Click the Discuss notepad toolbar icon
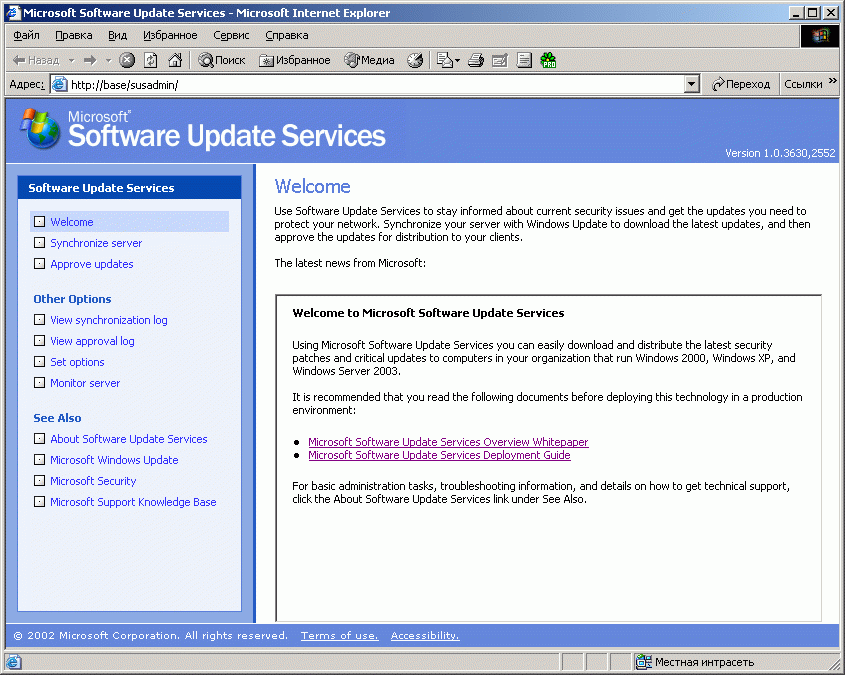Screen dimensions: 845x675 [524, 60]
